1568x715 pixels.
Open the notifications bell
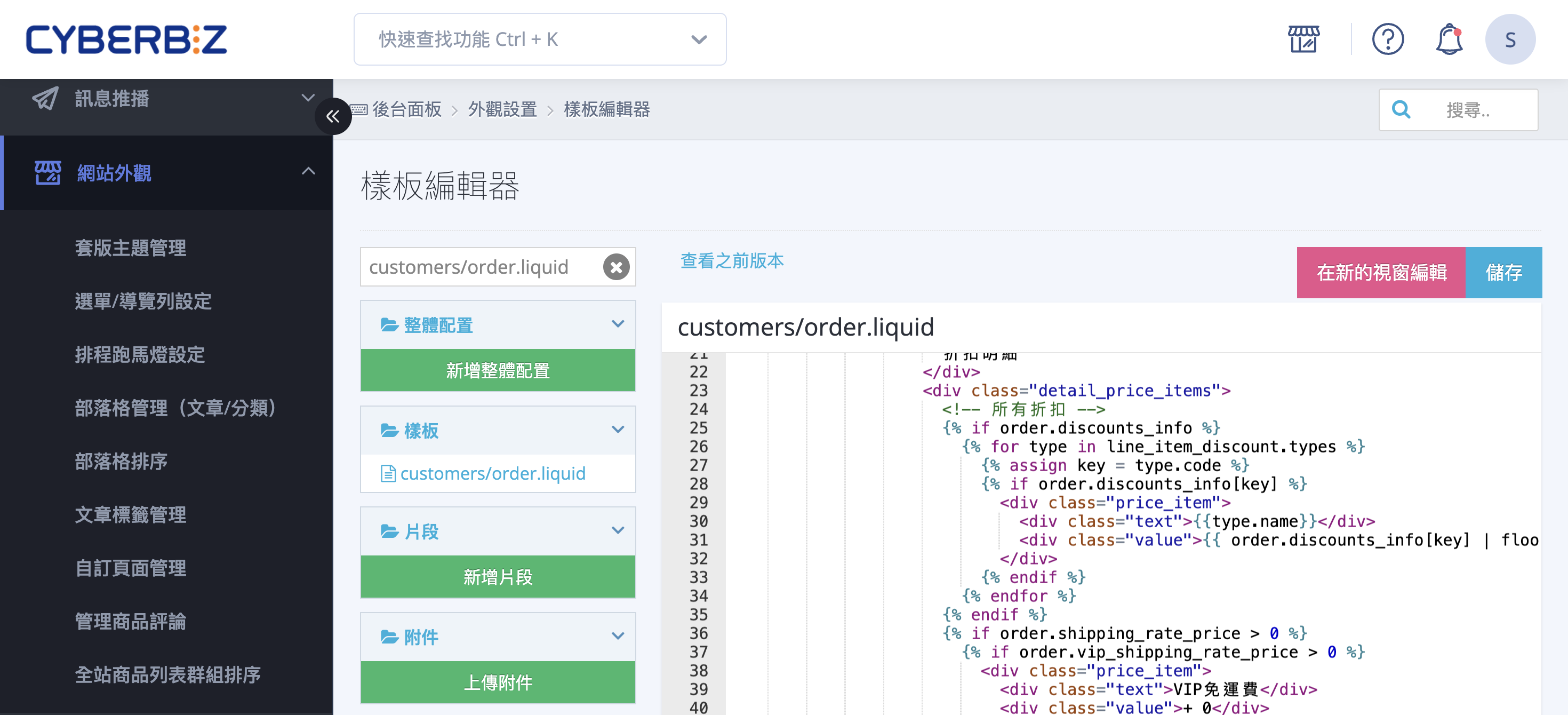tap(1449, 39)
